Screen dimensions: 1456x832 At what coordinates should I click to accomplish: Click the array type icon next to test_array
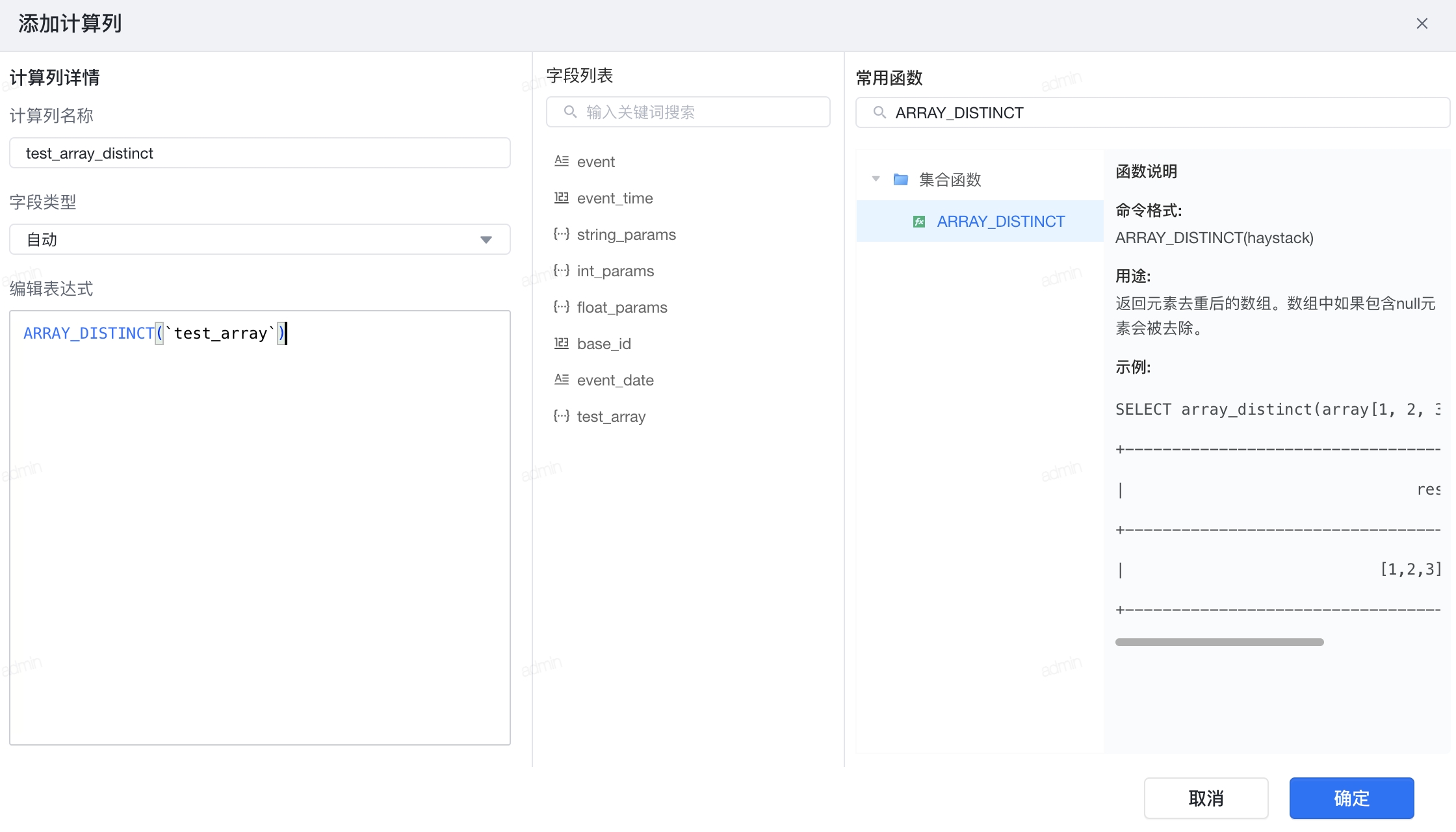[562, 415]
